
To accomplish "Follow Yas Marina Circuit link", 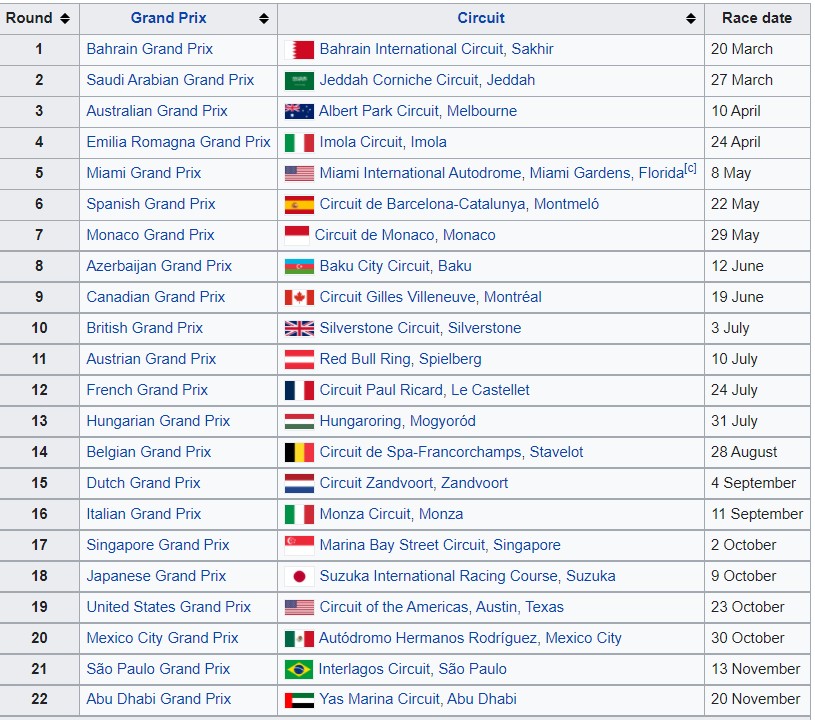I will coord(379,699).
